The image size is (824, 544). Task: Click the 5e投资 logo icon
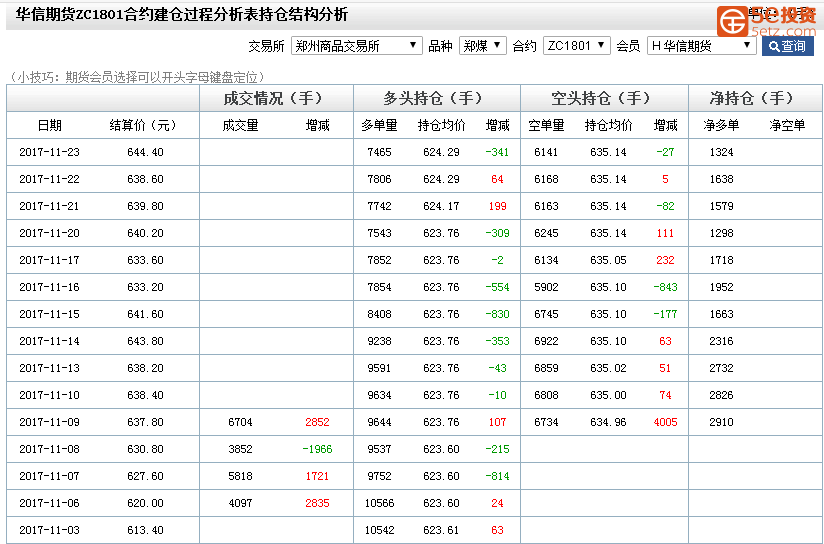click(x=733, y=22)
